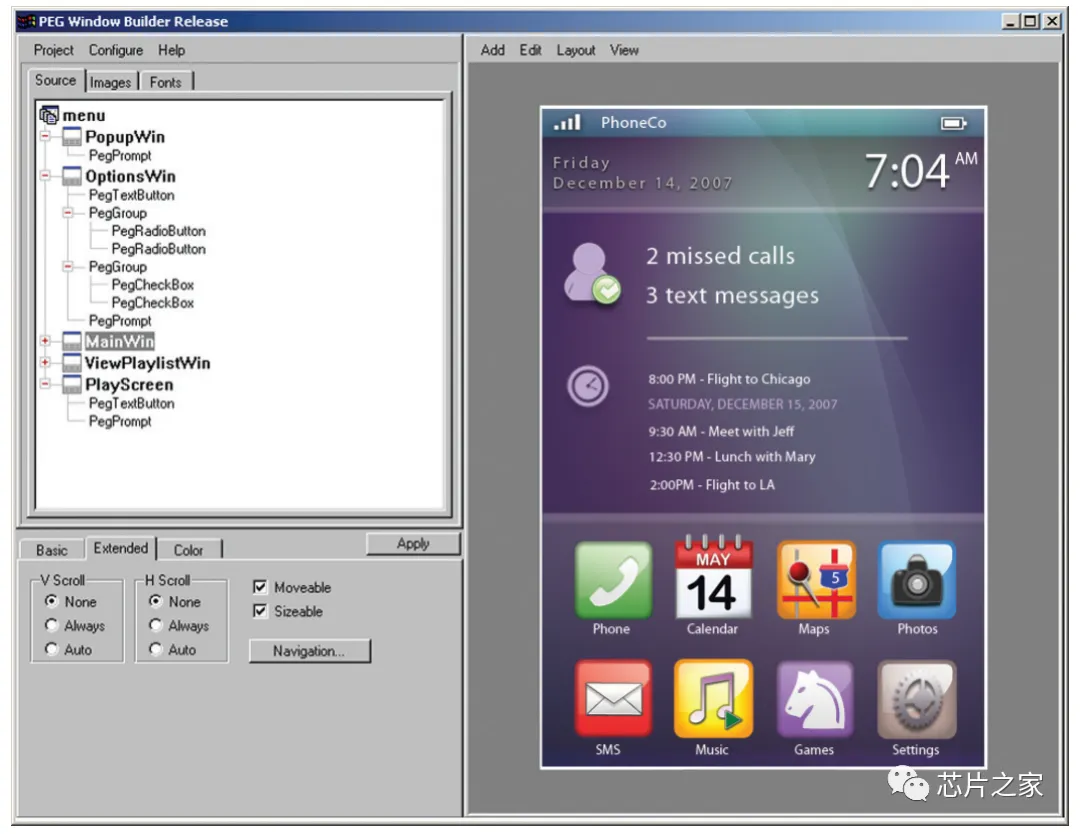The image size is (1080, 834).
Task: Open the SMS envelope icon
Action: point(612,699)
